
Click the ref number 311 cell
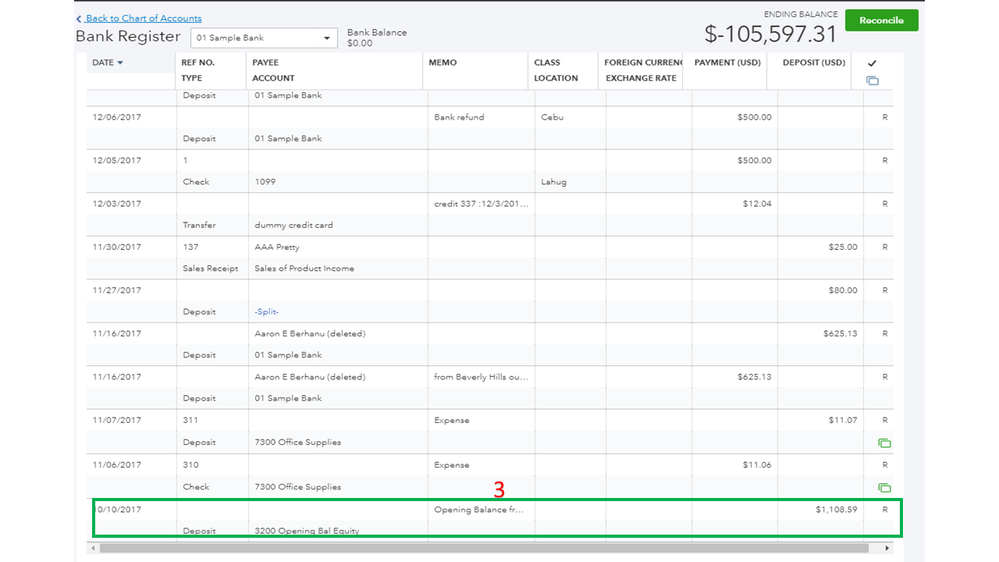coord(190,421)
